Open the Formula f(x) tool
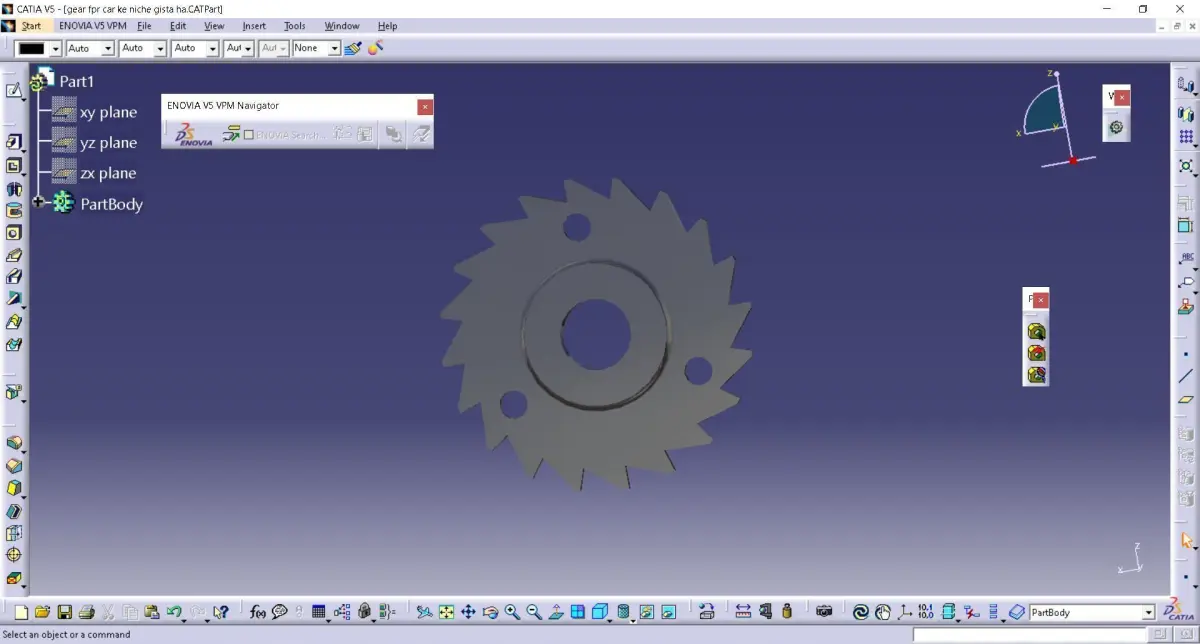1200x644 pixels. 258,612
